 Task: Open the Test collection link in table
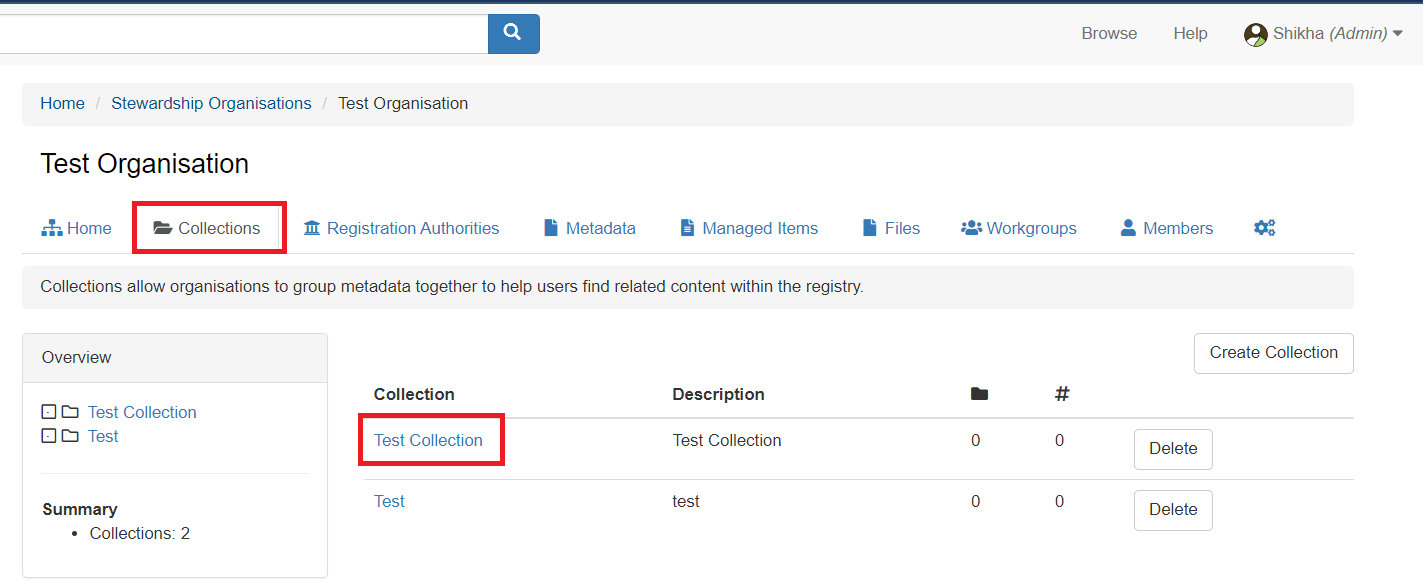click(x=389, y=501)
